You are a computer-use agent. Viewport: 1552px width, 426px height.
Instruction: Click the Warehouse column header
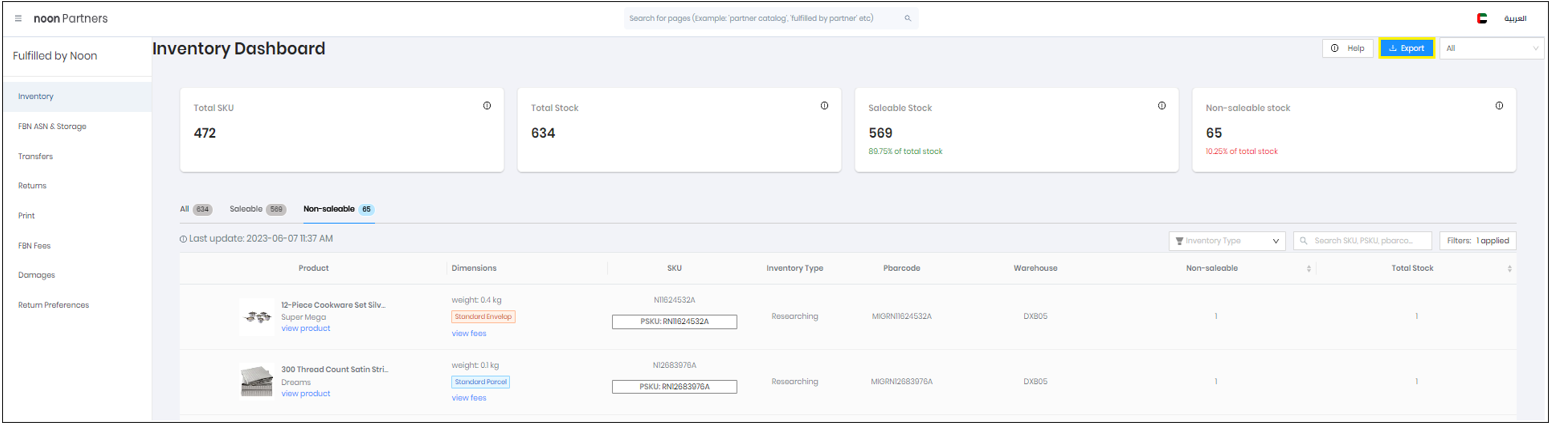(x=1035, y=268)
